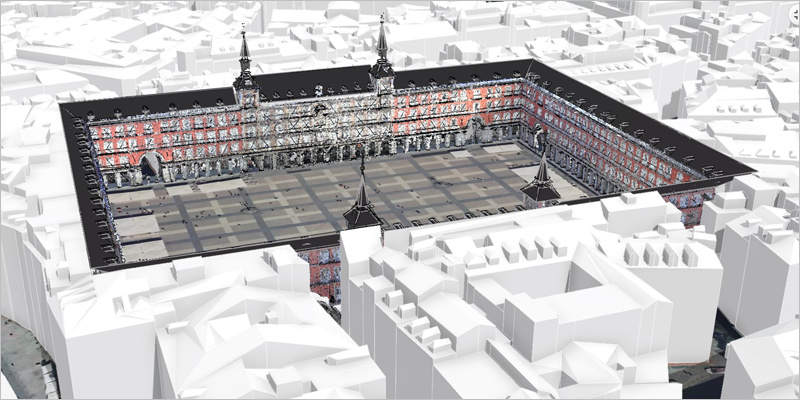Select the dark pyramid tower in the foreground
The width and height of the screenshot is (800, 400).
[361, 207]
